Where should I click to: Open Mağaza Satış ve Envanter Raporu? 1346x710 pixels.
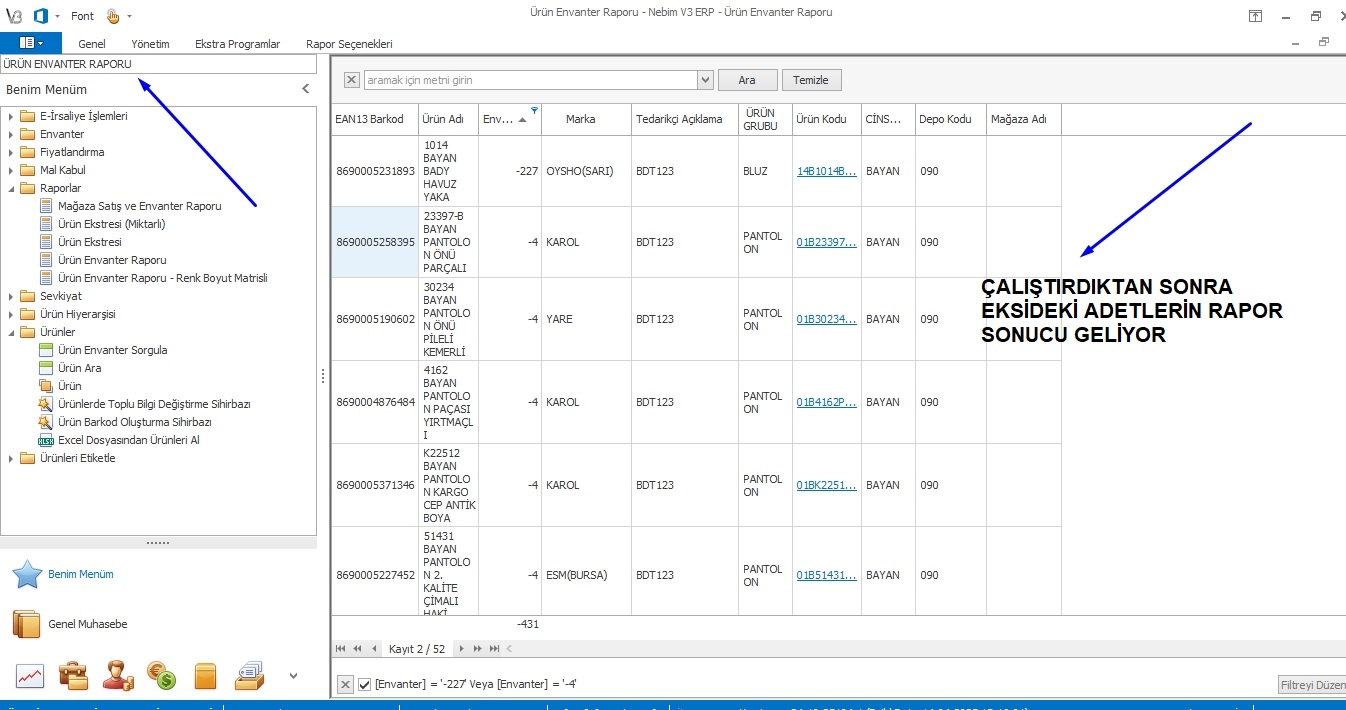click(x=139, y=206)
